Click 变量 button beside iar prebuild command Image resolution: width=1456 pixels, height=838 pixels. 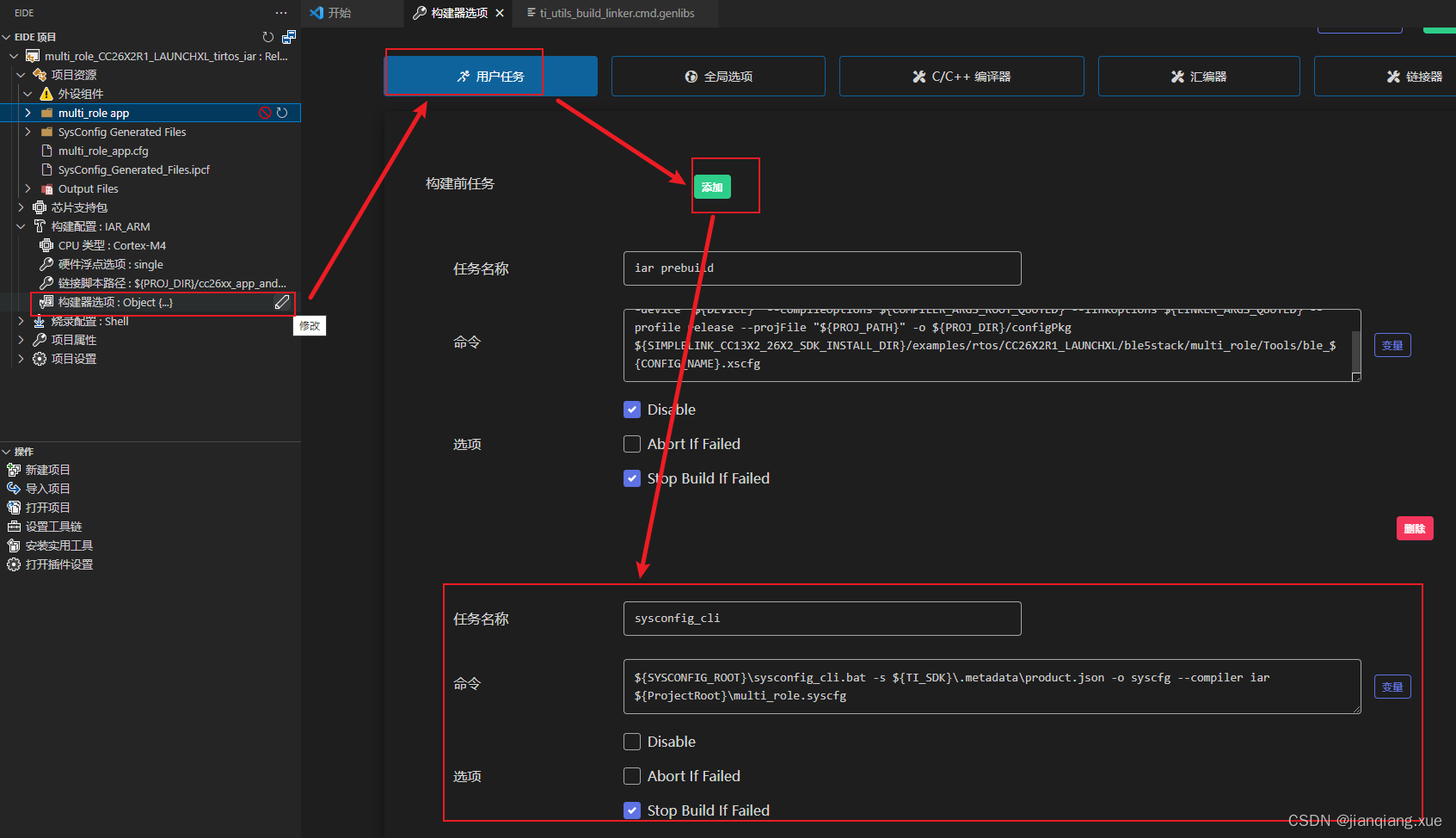pyautogui.click(x=1392, y=345)
